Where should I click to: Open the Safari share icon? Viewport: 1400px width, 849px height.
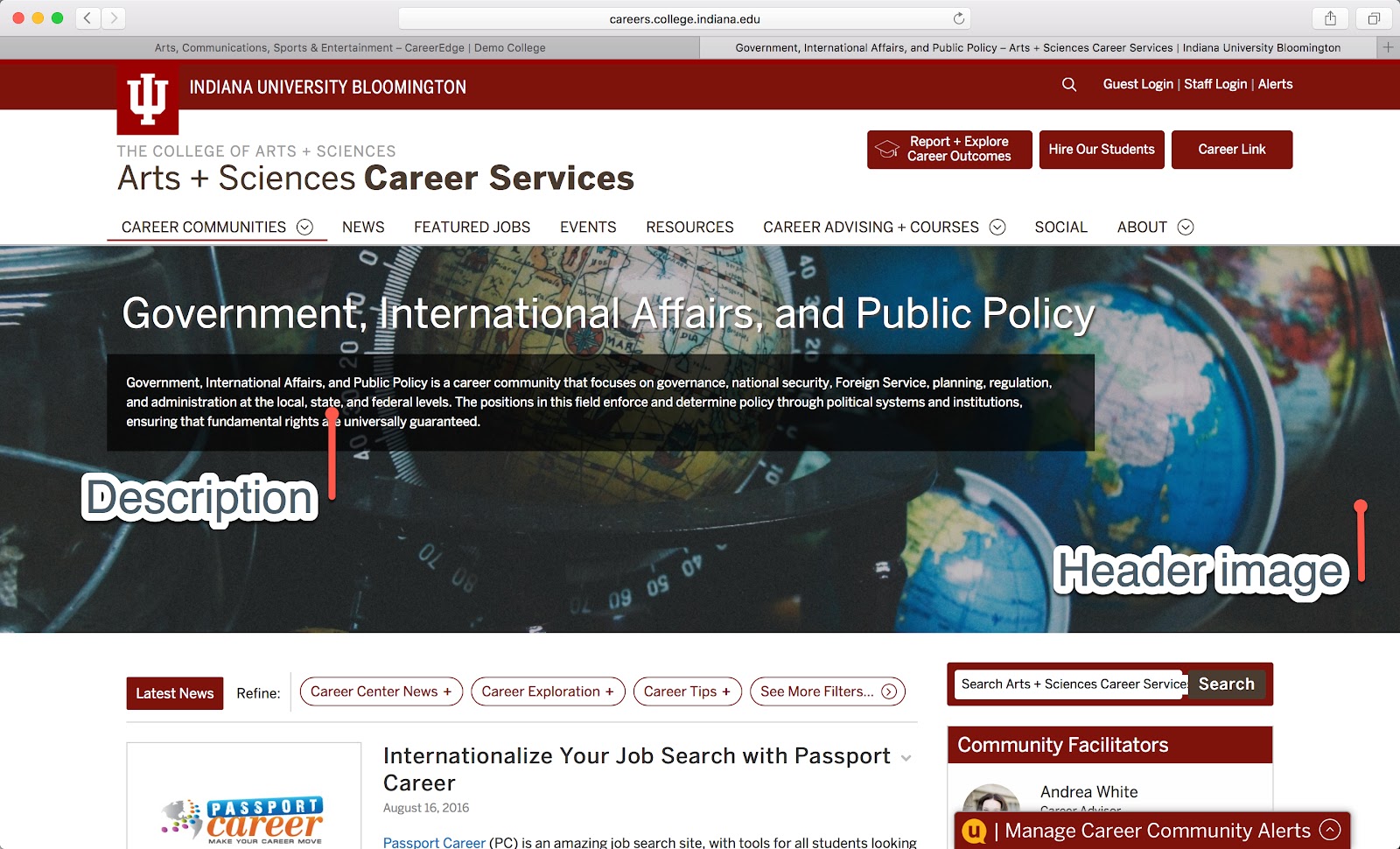click(x=1330, y=18)
